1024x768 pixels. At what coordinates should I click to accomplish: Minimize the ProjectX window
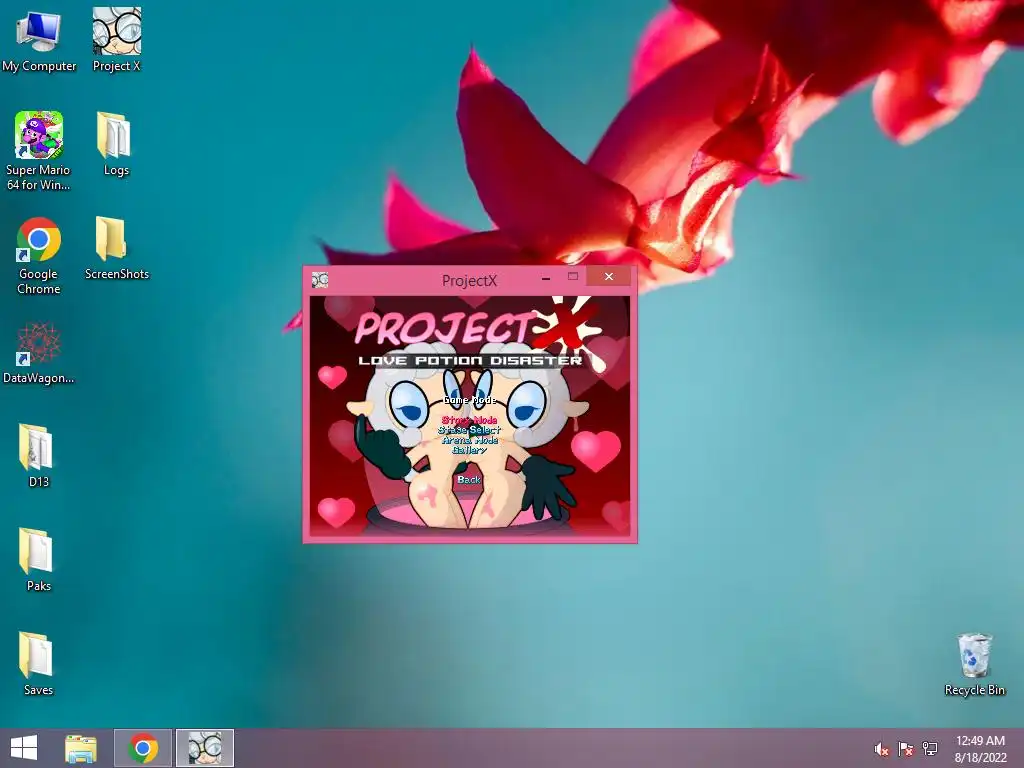pyautogui.click(x=546, y=278)
